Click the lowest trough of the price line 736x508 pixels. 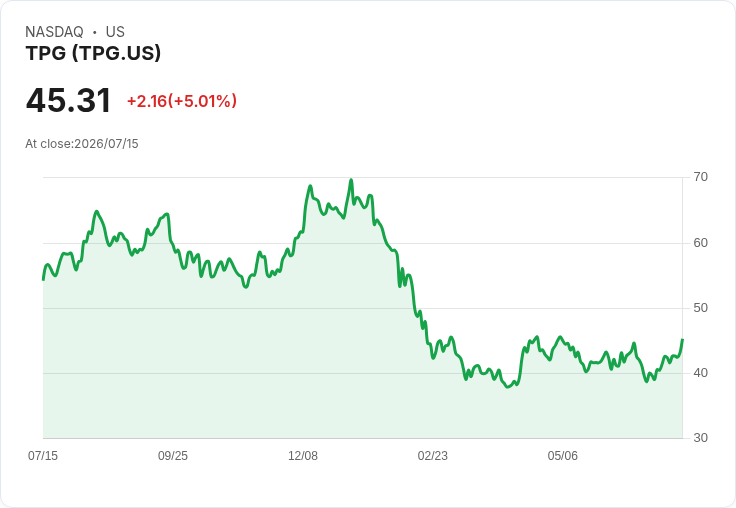508,387
